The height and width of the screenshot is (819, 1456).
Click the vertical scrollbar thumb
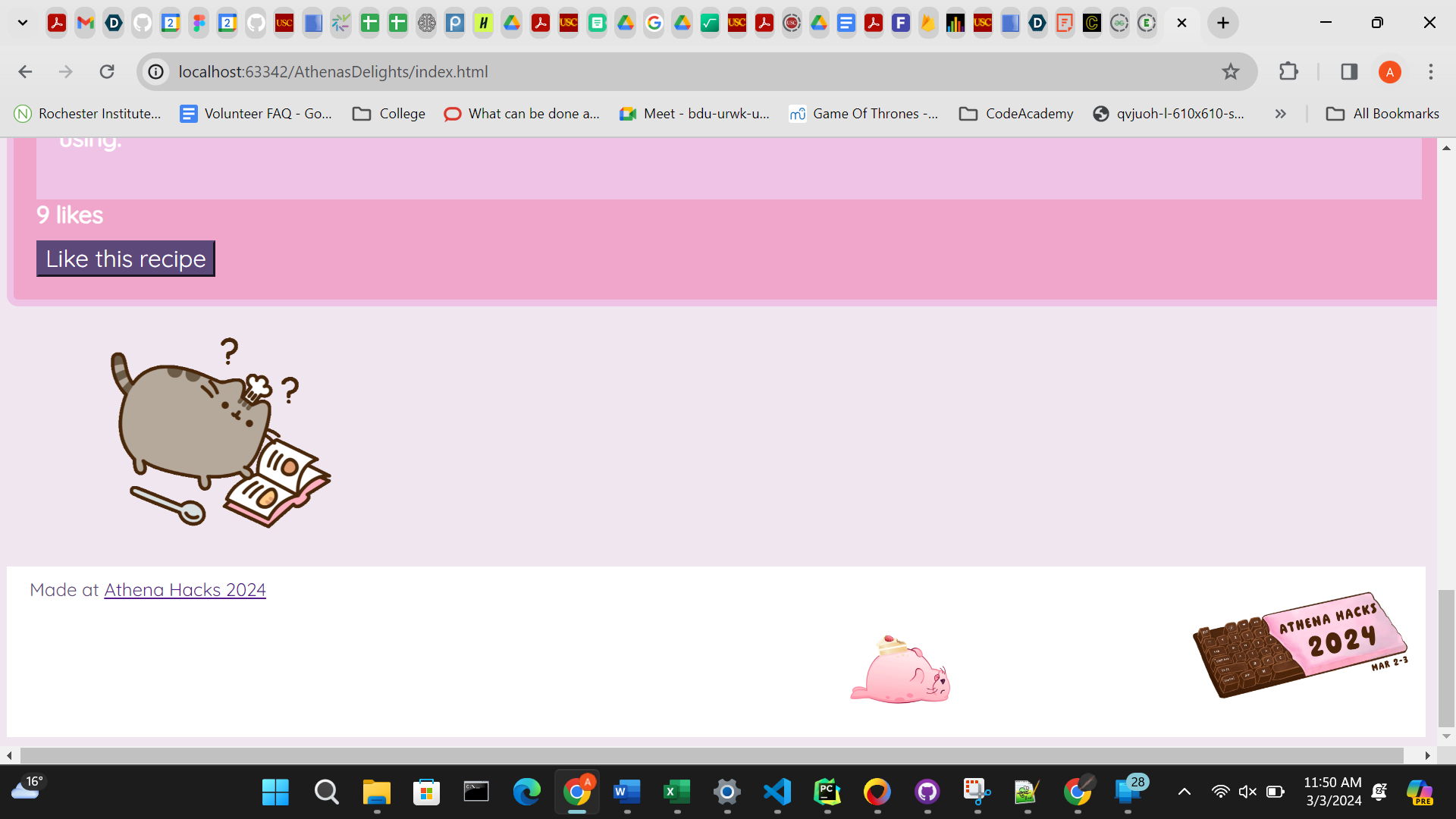coord(1446,657)
